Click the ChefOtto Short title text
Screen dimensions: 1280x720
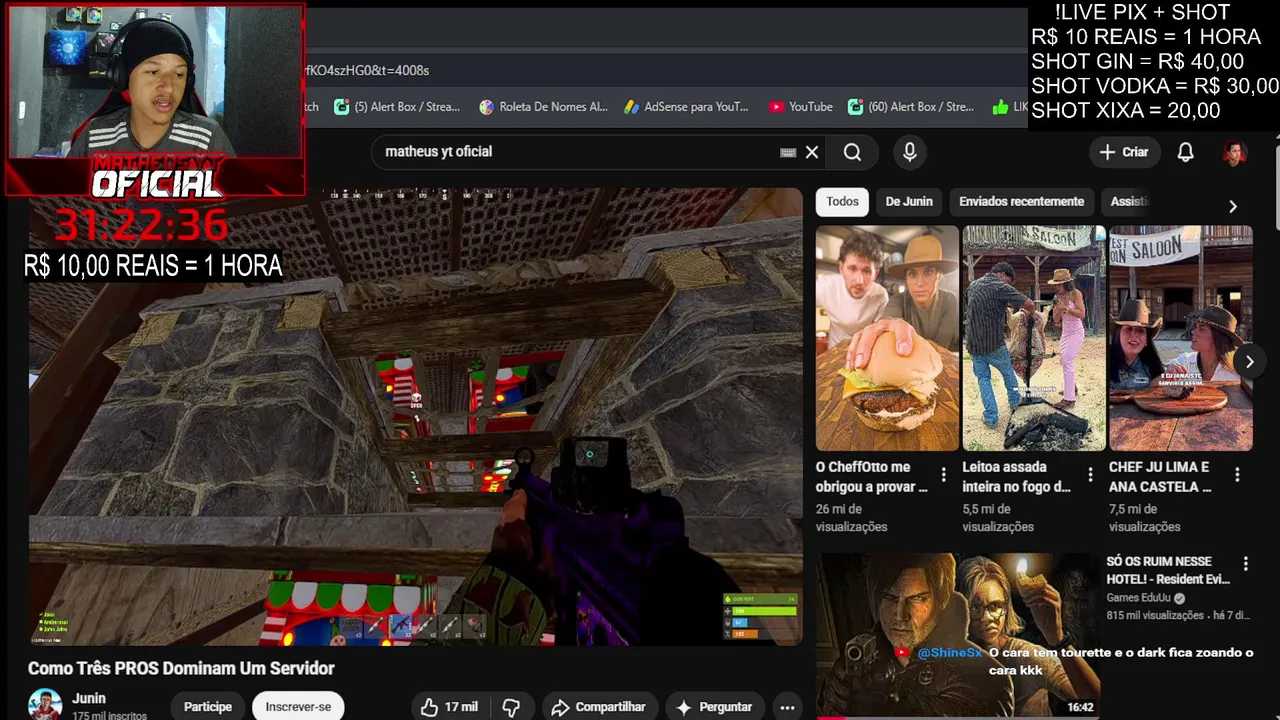tap(871, 477)
